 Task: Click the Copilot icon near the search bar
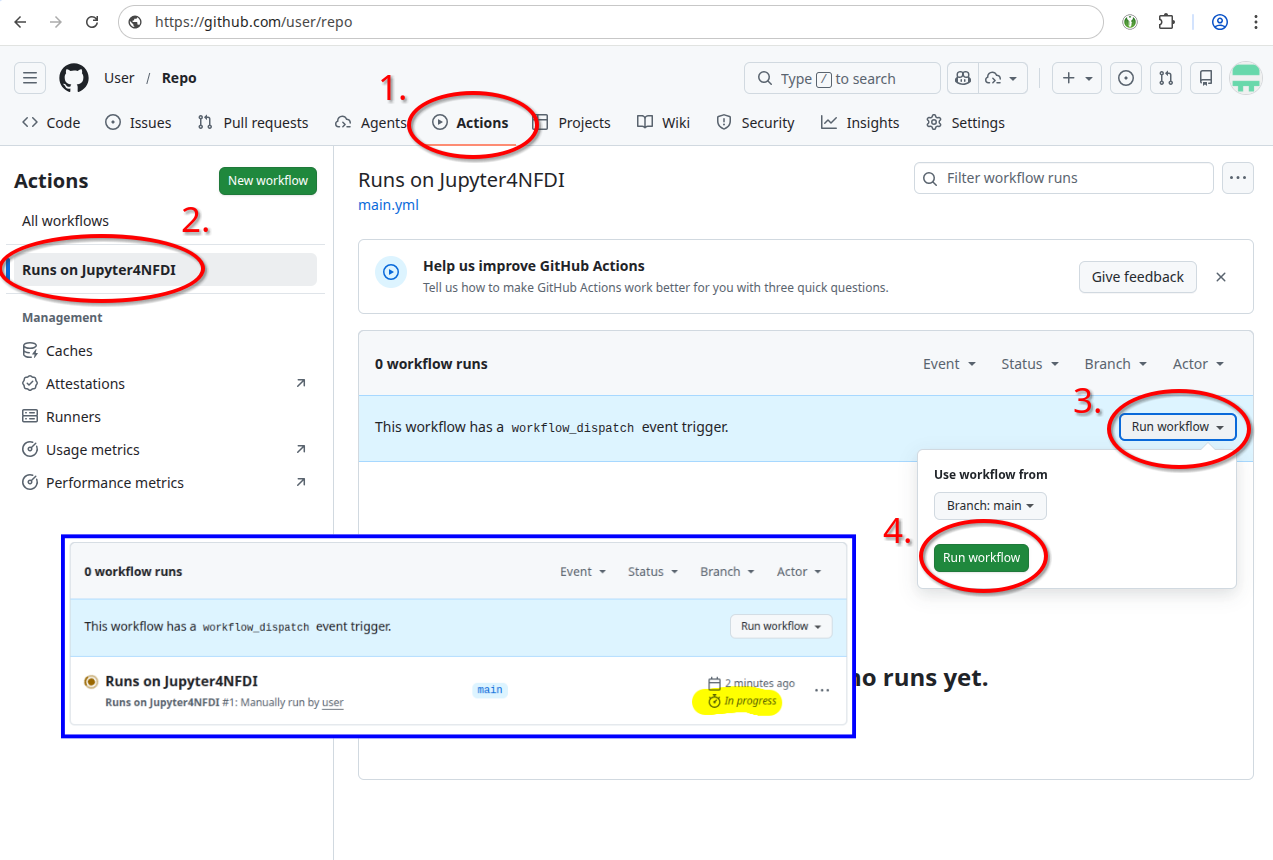tap(961, 77)
